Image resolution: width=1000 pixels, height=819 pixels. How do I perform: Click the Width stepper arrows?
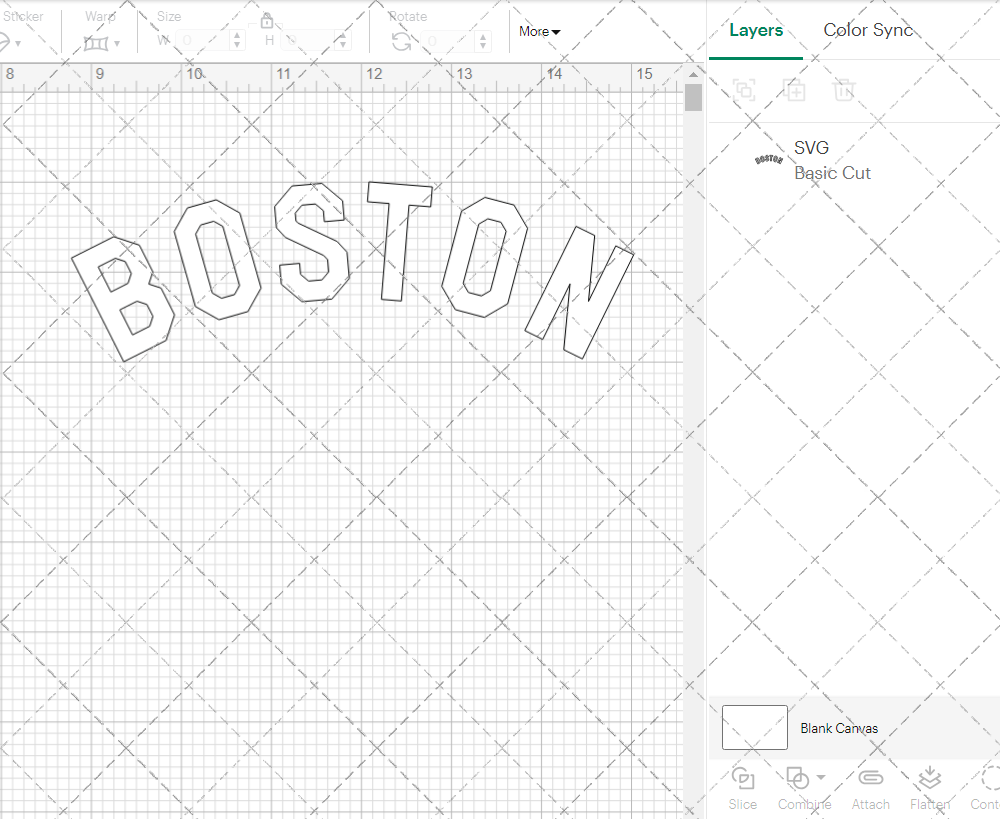(237, 41)
